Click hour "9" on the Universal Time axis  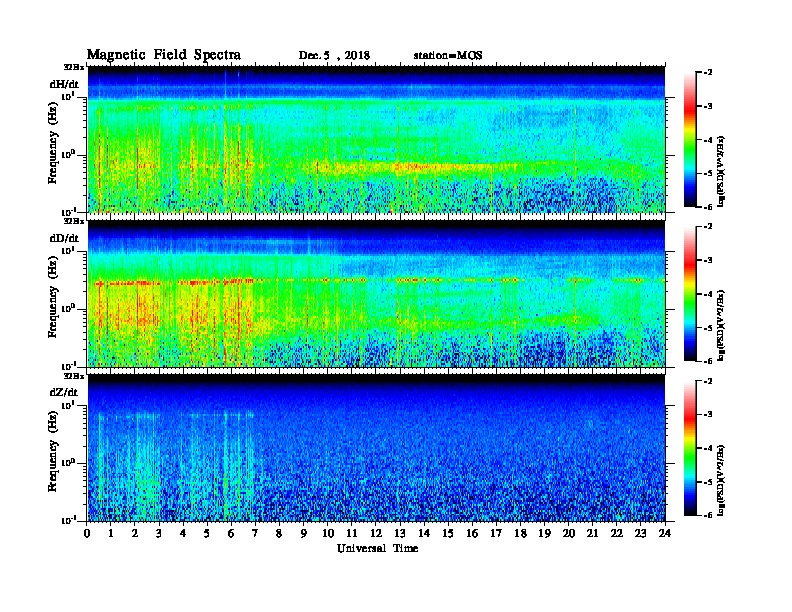(304, 533)
